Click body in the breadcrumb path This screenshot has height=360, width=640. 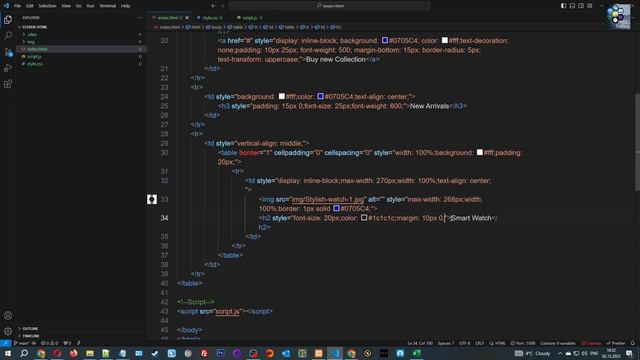coord(216,27)
